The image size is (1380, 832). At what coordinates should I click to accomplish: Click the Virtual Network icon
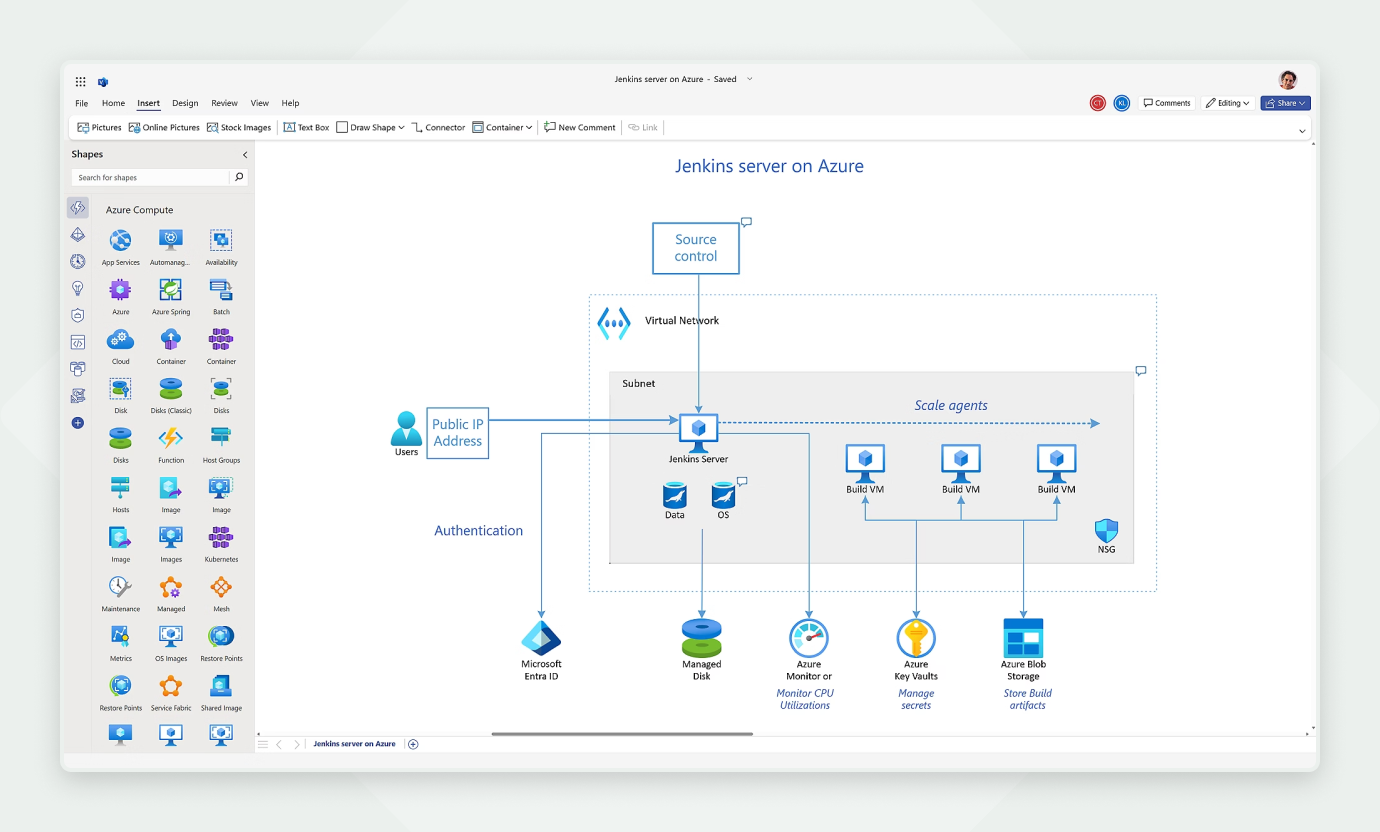pos(614,323)
